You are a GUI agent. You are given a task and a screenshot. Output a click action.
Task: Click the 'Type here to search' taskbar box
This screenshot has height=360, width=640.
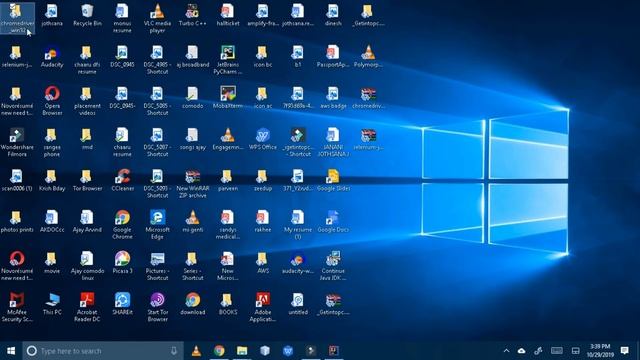click(x=103, y=351)
